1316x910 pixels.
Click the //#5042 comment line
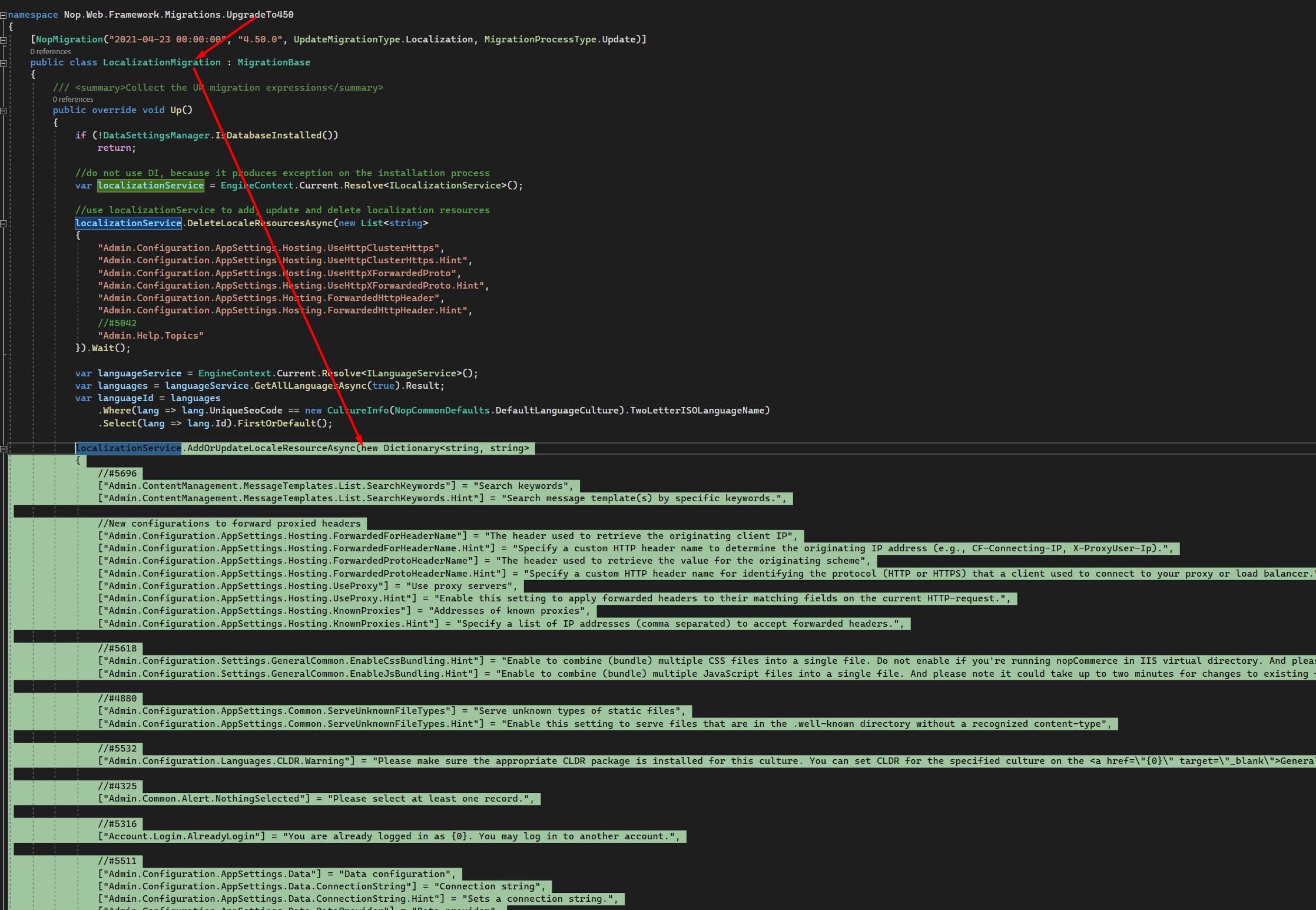pyautogui.click(x=117, y=323)
